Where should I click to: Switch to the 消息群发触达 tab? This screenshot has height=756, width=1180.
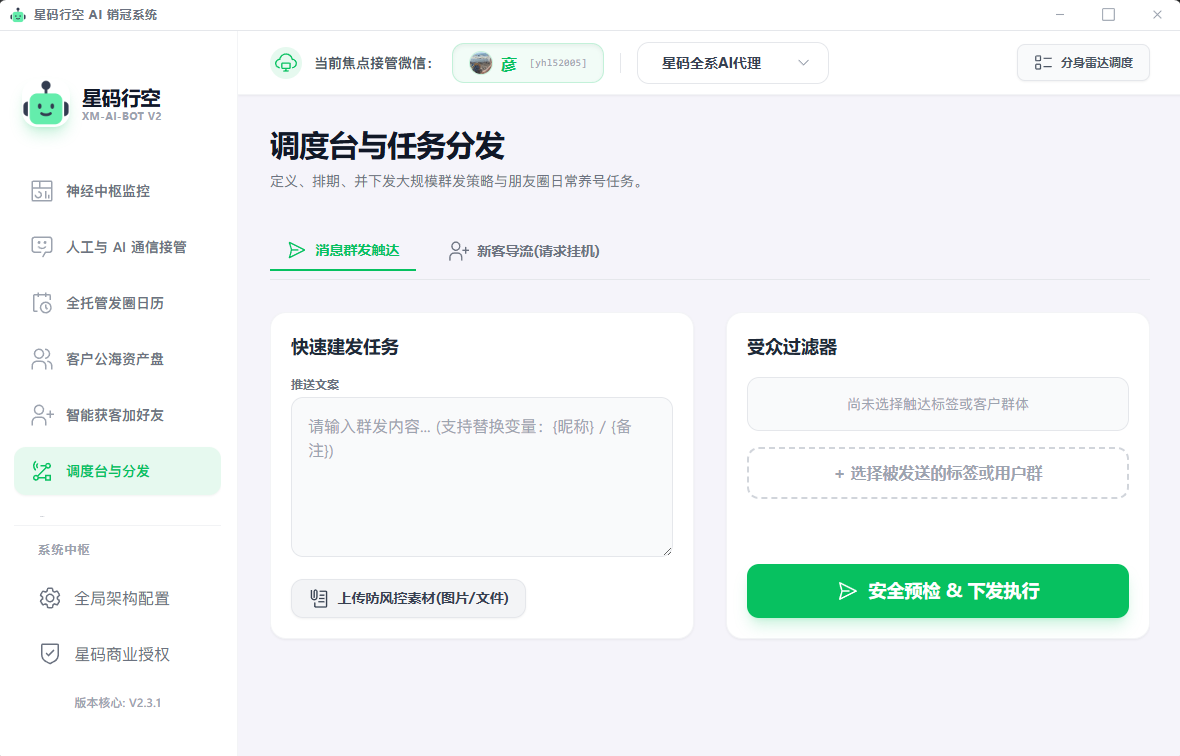click(x=343, y=251)
